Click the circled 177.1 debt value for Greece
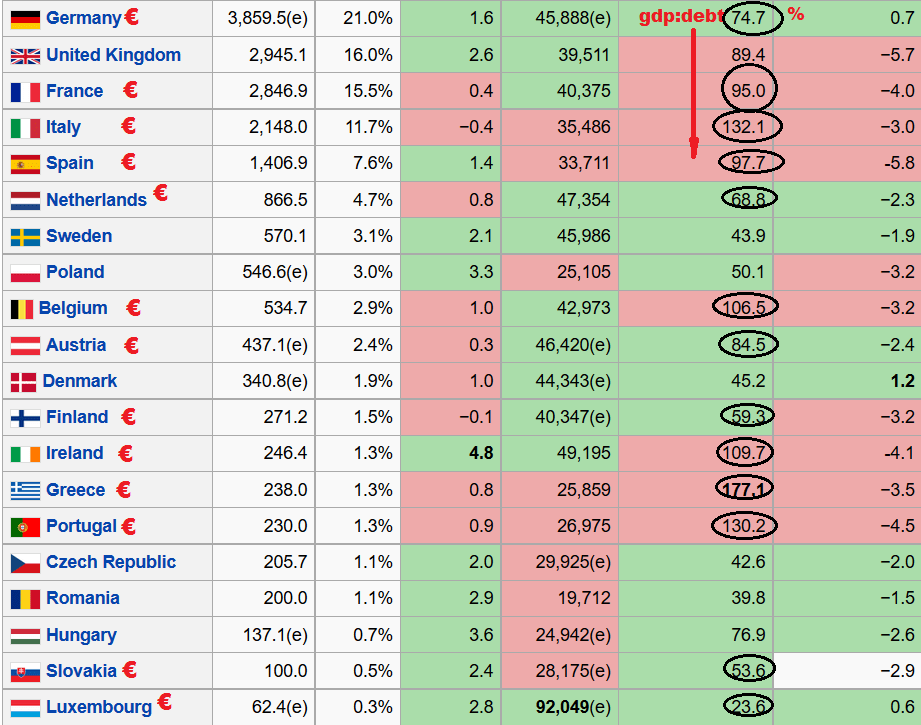Viewport: 921px width, 725px height. pyautogui.click(x=746, y=490)
